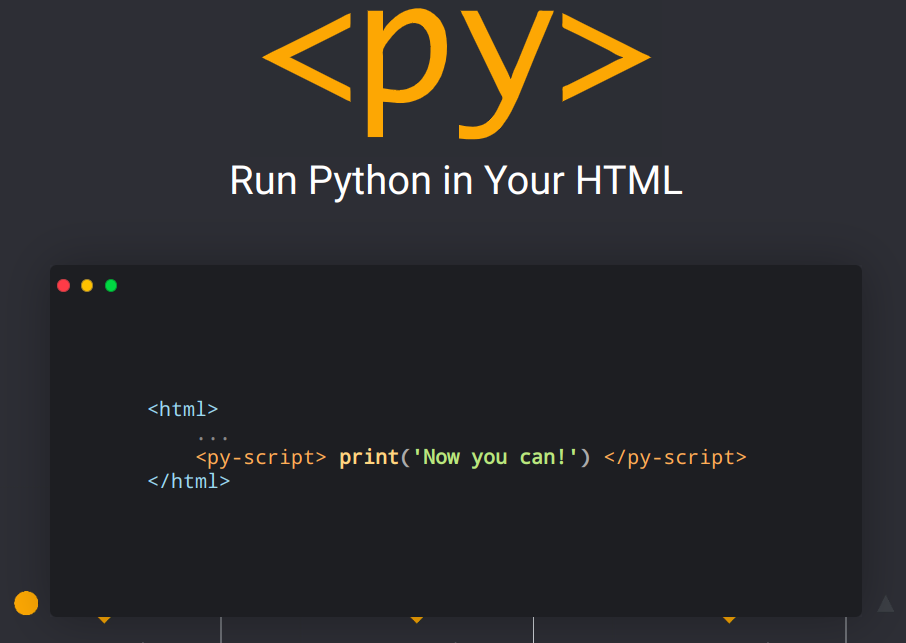Click the closing </html> tag
This screenshot has height=643, width=906.
coord(189,481)
